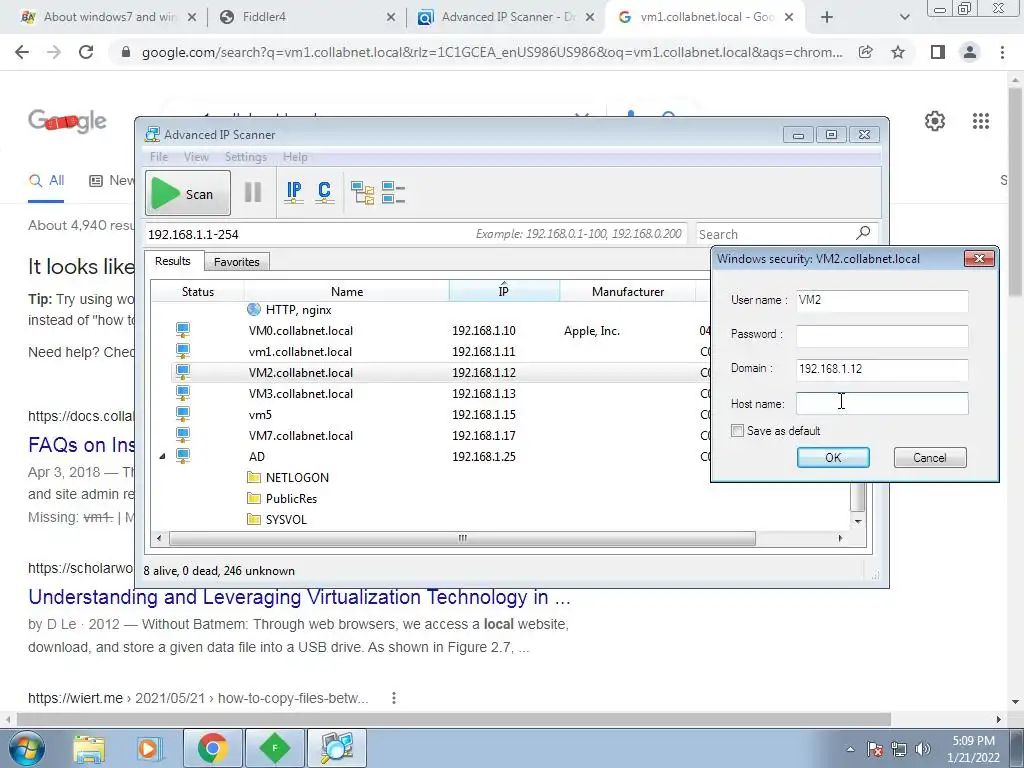Click the share page icon in address bar
The width and height of the screenshot is (1024, 768).
click(x=865, y=52)
